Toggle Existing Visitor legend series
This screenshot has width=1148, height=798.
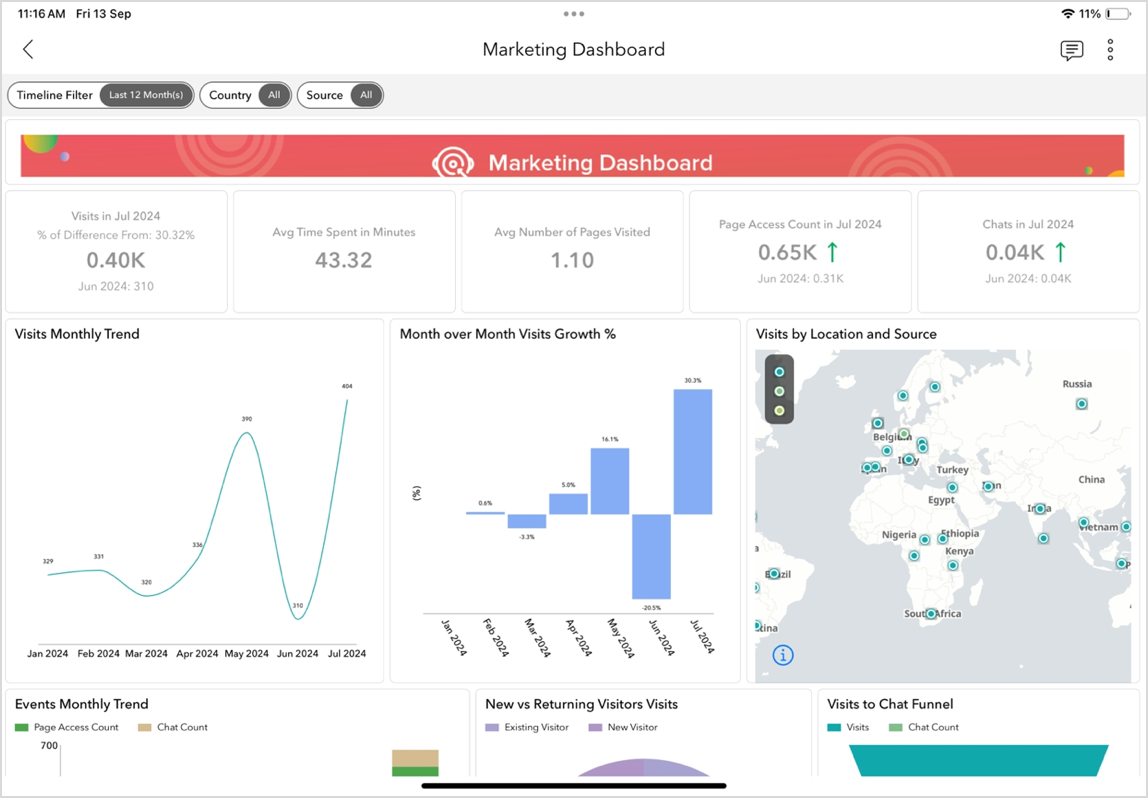tap(528, 727)
